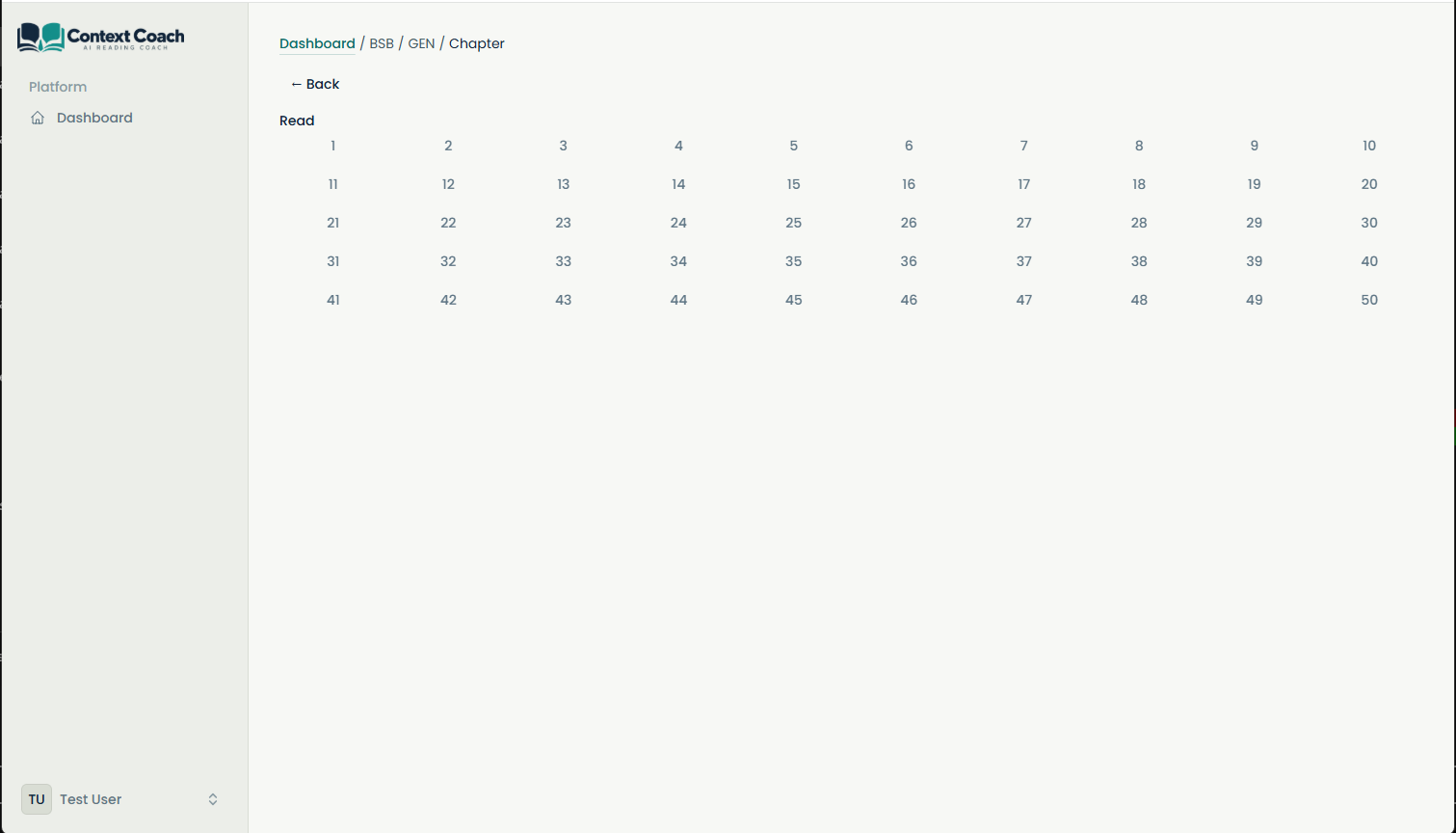
Task: Choose chapter 38
Action: pyautogui.click(x=1139, y=261)
